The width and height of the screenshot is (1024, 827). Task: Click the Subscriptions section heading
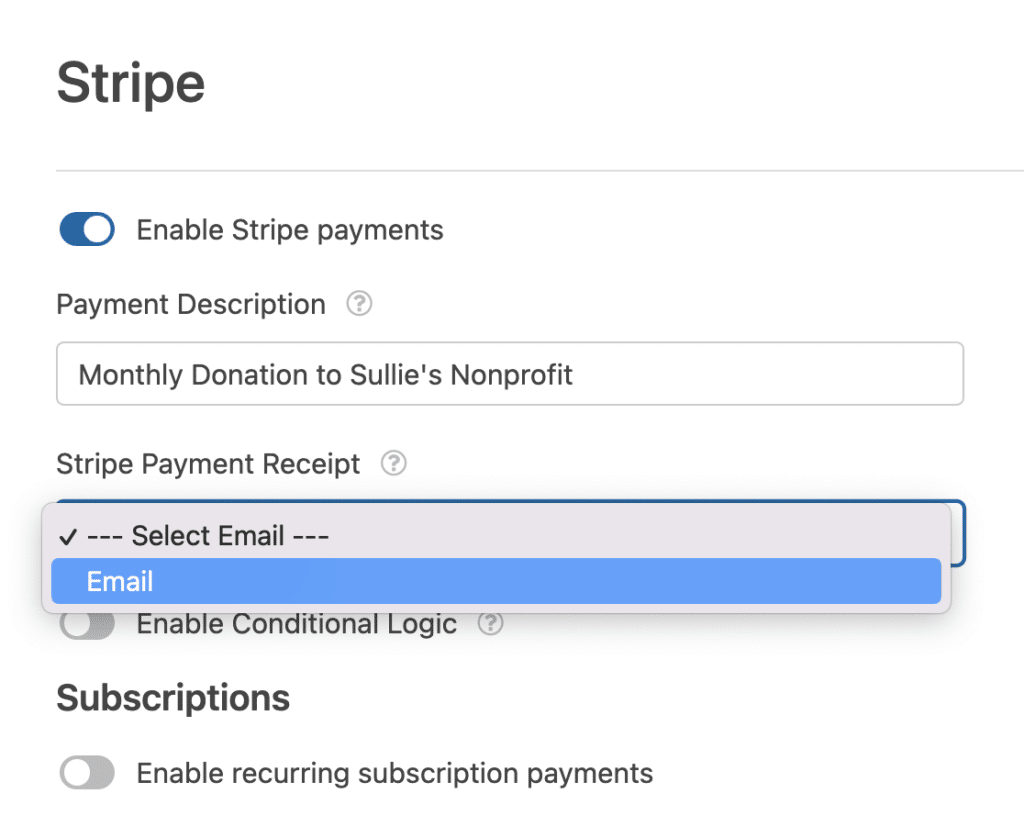[x=172, y=697]
